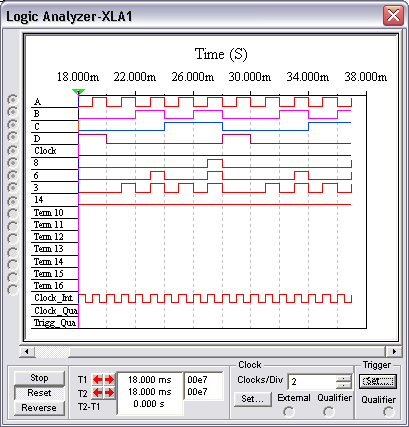This screenshot has height=427, width=409.
Task: Toggle input terminal for Term 16
Action: pyautogui.click(x=13, y=290)
